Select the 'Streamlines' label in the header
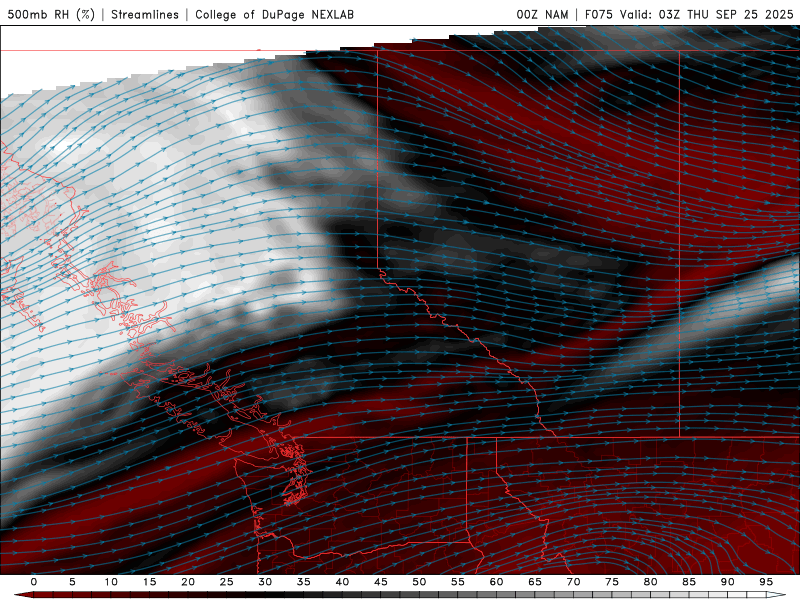 tap(145, 15)
